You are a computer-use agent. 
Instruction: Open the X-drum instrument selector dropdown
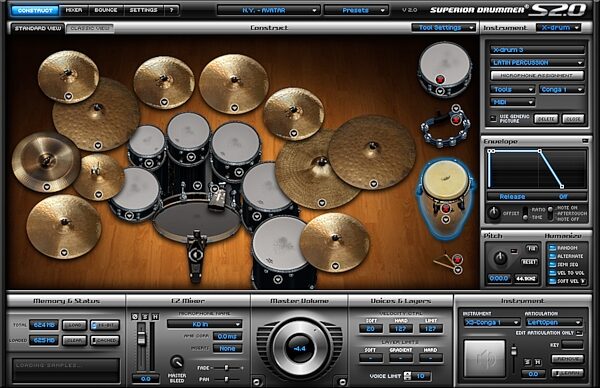(x=559, y=28)
